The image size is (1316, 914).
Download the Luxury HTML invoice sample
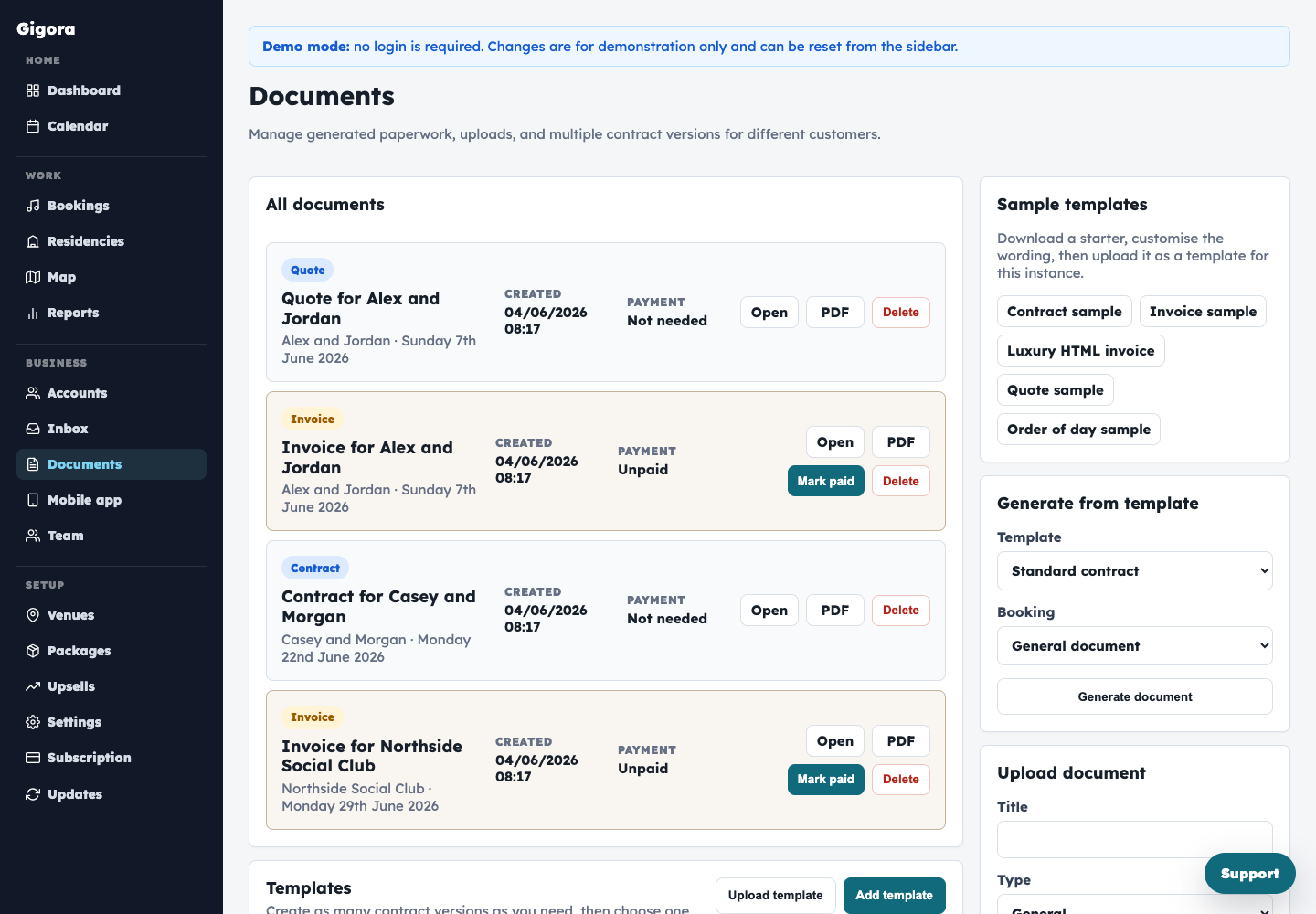coord(1081,351)
